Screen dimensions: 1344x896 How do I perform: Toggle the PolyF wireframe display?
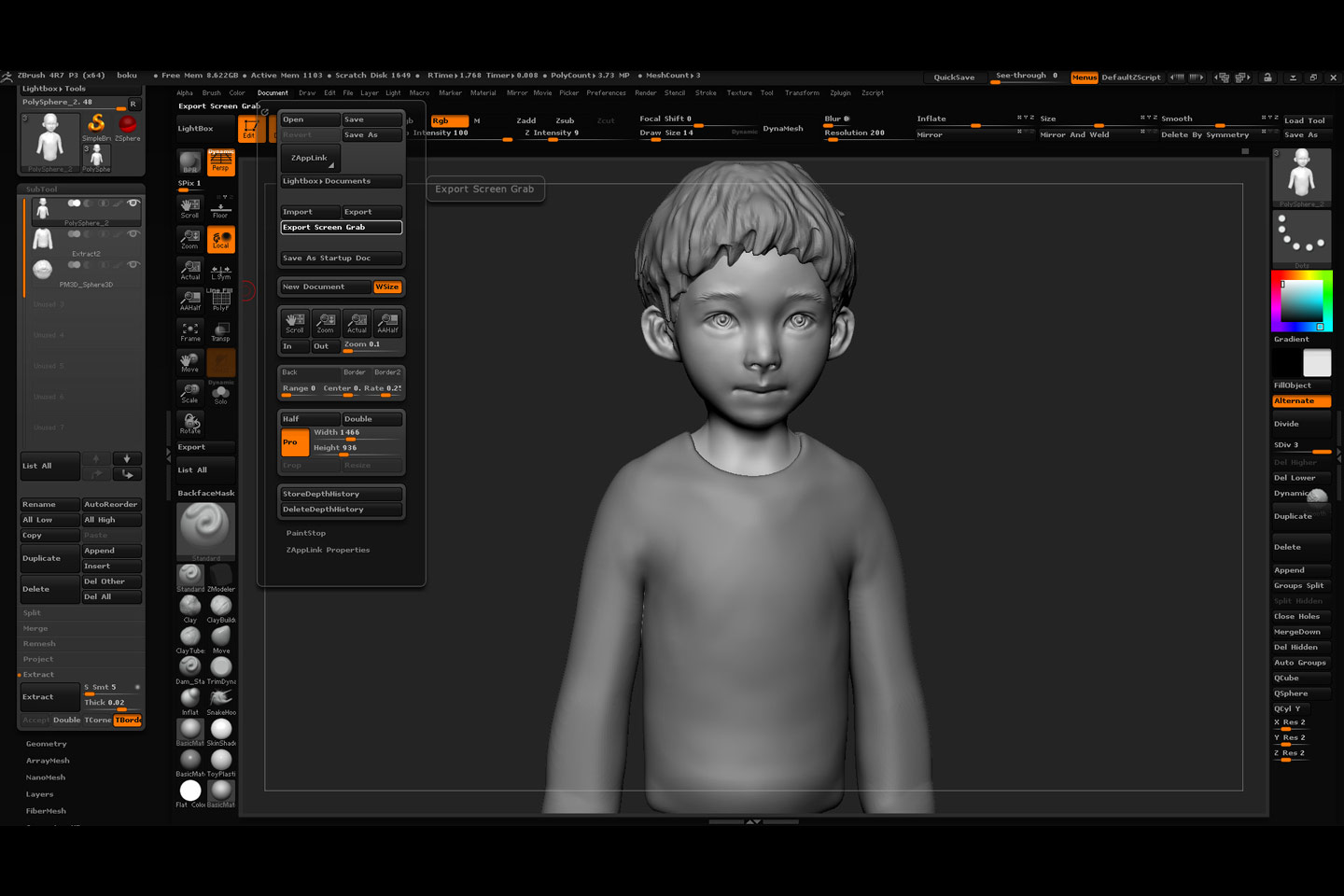pos(221,300)
